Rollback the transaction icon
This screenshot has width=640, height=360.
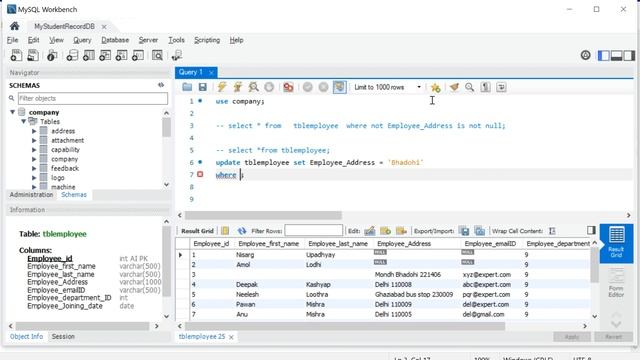[x=323, y=87]
